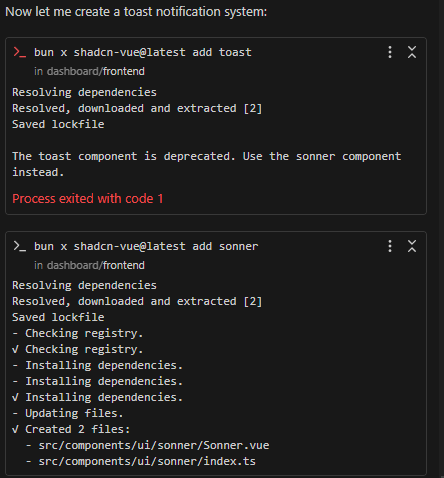Image resolution: width=444 pixels, height=478 pixels.
Task: Open more options for the sonner command
Action: click(390, 246)
